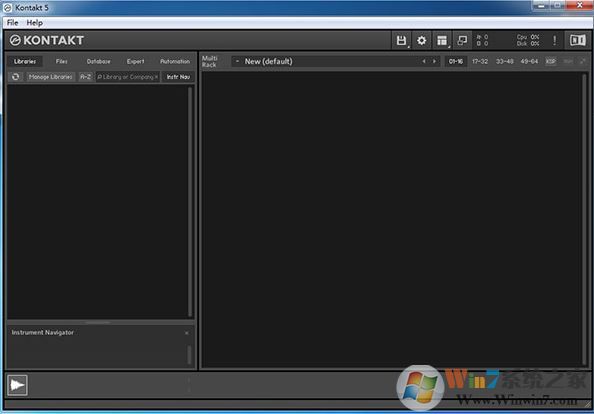
Task: Open the workspace layout panel menu
Action: 442,40
